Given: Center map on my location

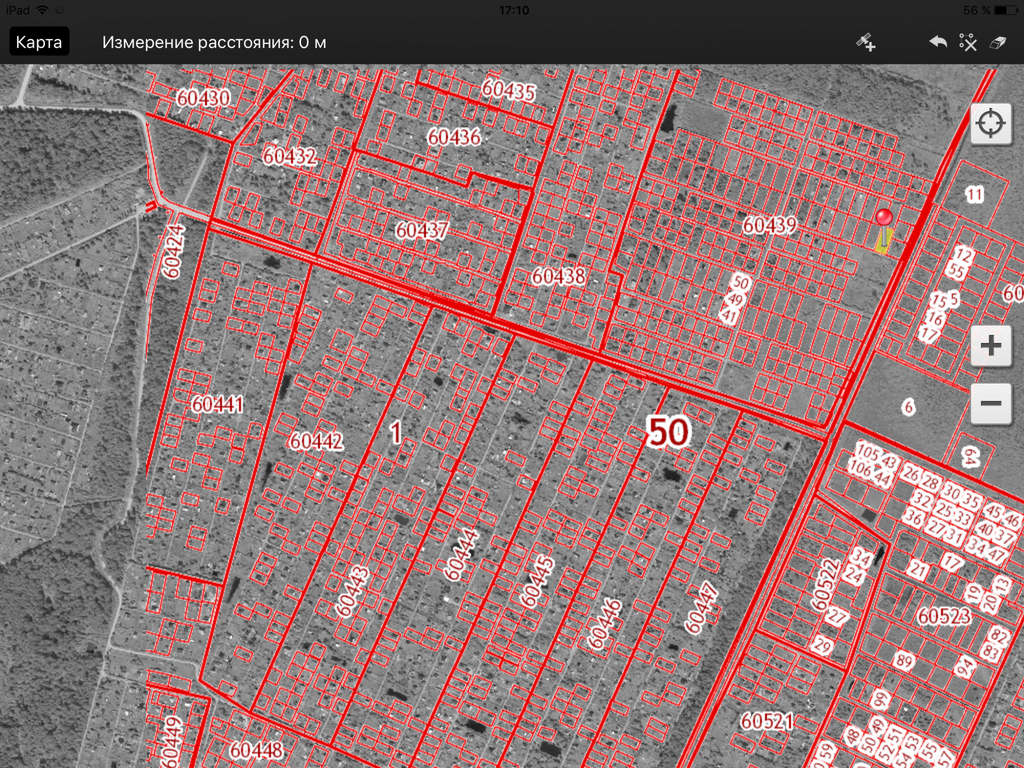Looking at the screenshot, I should (990, 125).
